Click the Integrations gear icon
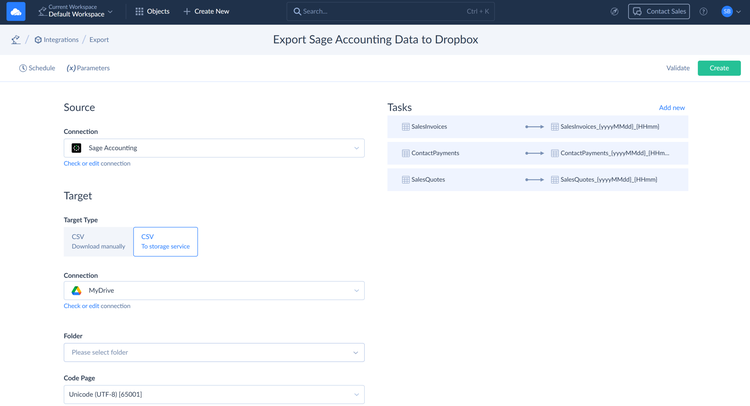This screenshot has height=406, width=750. coord(38,40)
